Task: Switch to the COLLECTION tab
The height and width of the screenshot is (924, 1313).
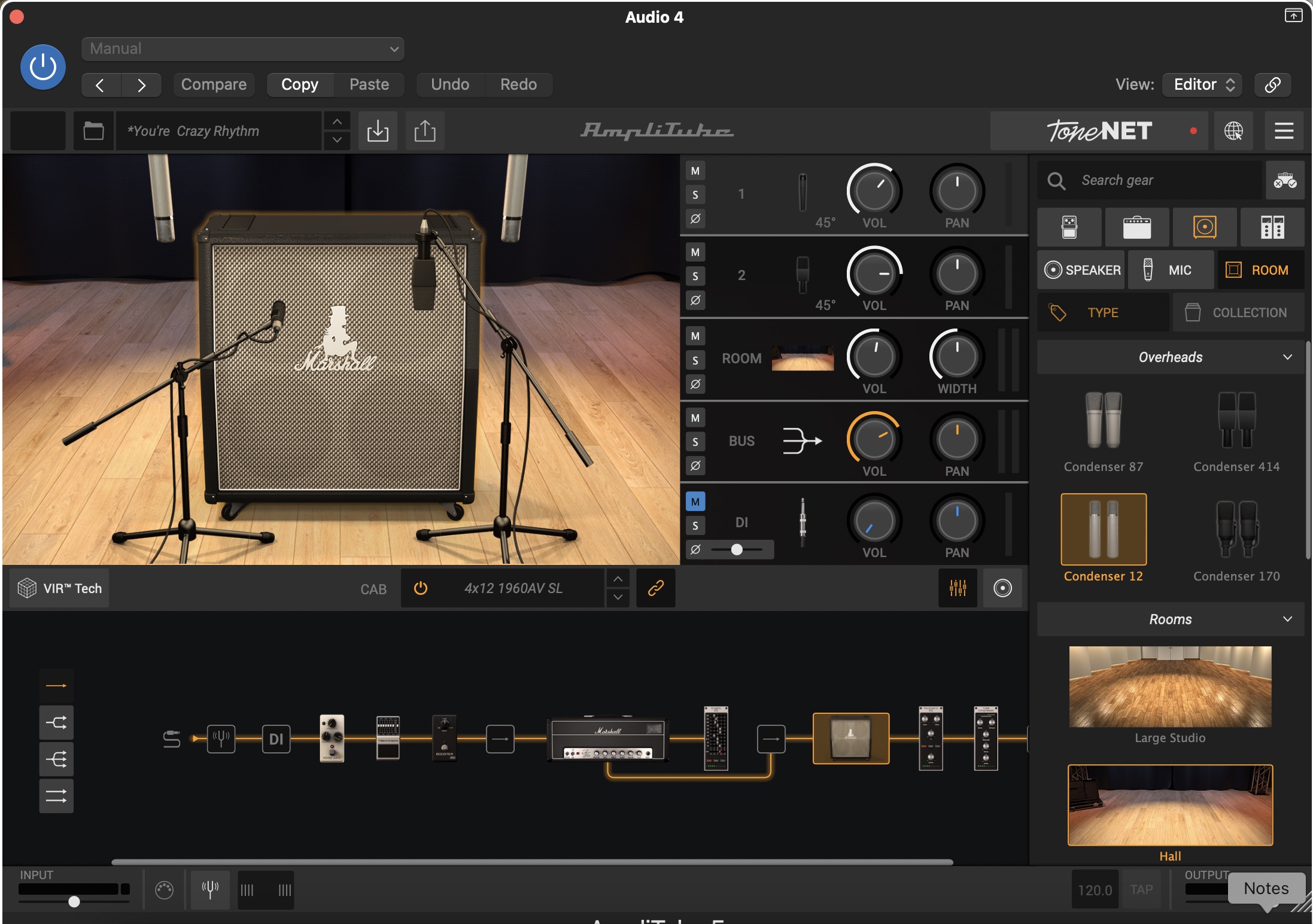Action: pos(1238,312)
